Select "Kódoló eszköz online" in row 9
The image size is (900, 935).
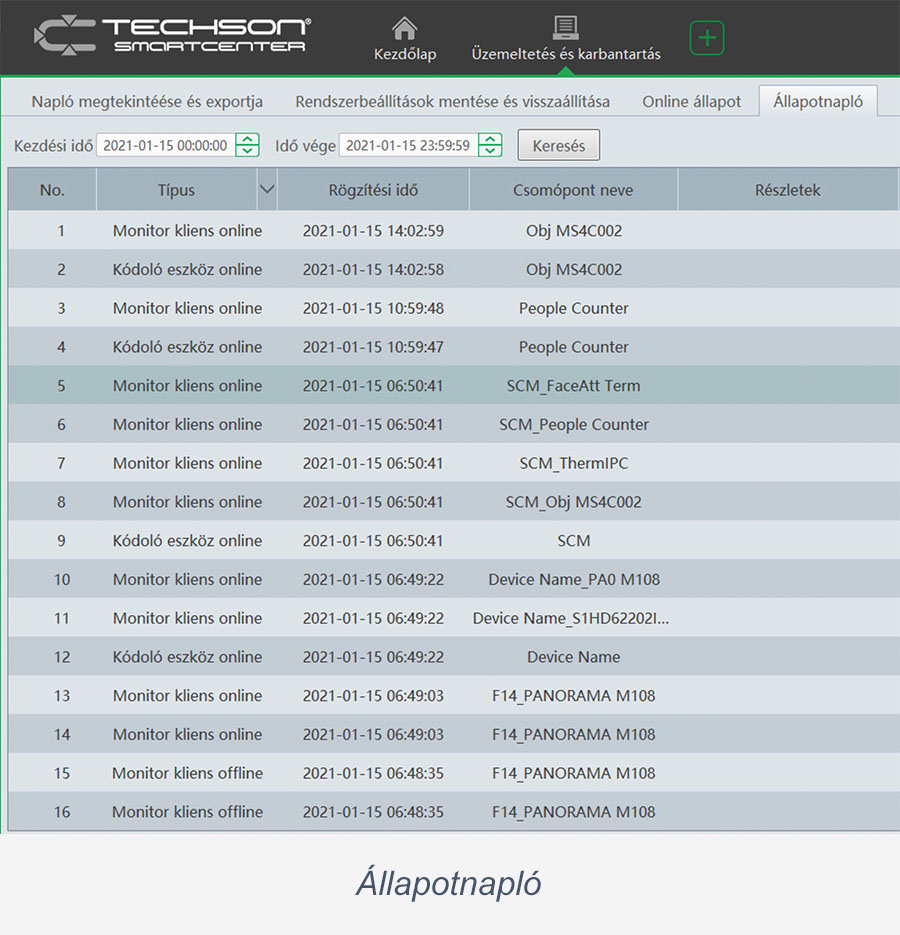coord(187,541)
